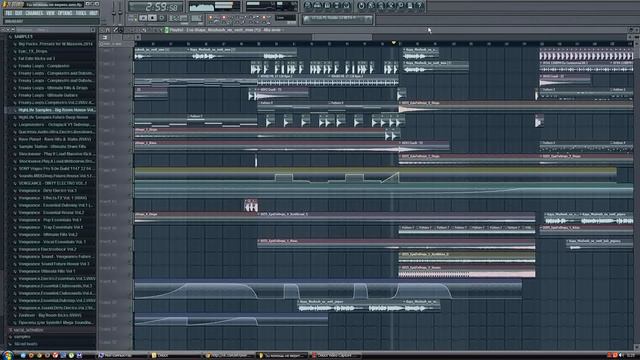Image resolution: width=640 pixels, height=360 pixels.
Task: Open the VIEW menu
Action: point(50,13)
